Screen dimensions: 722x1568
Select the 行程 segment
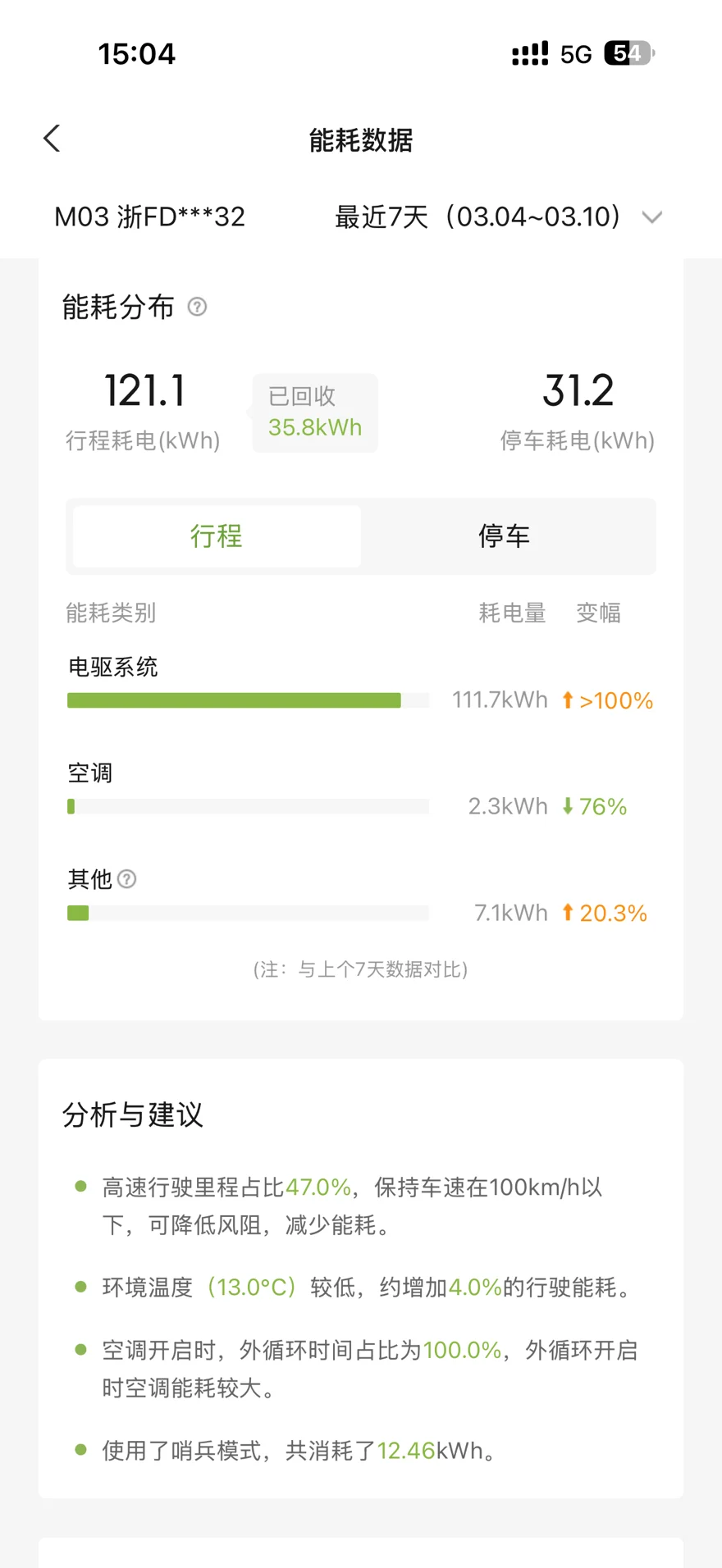(x=217, y=536)
